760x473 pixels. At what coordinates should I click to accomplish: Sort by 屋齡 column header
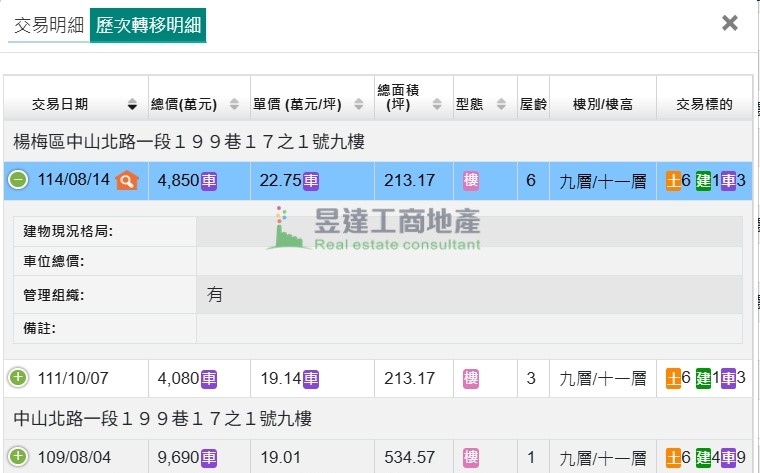click(532, 104)
